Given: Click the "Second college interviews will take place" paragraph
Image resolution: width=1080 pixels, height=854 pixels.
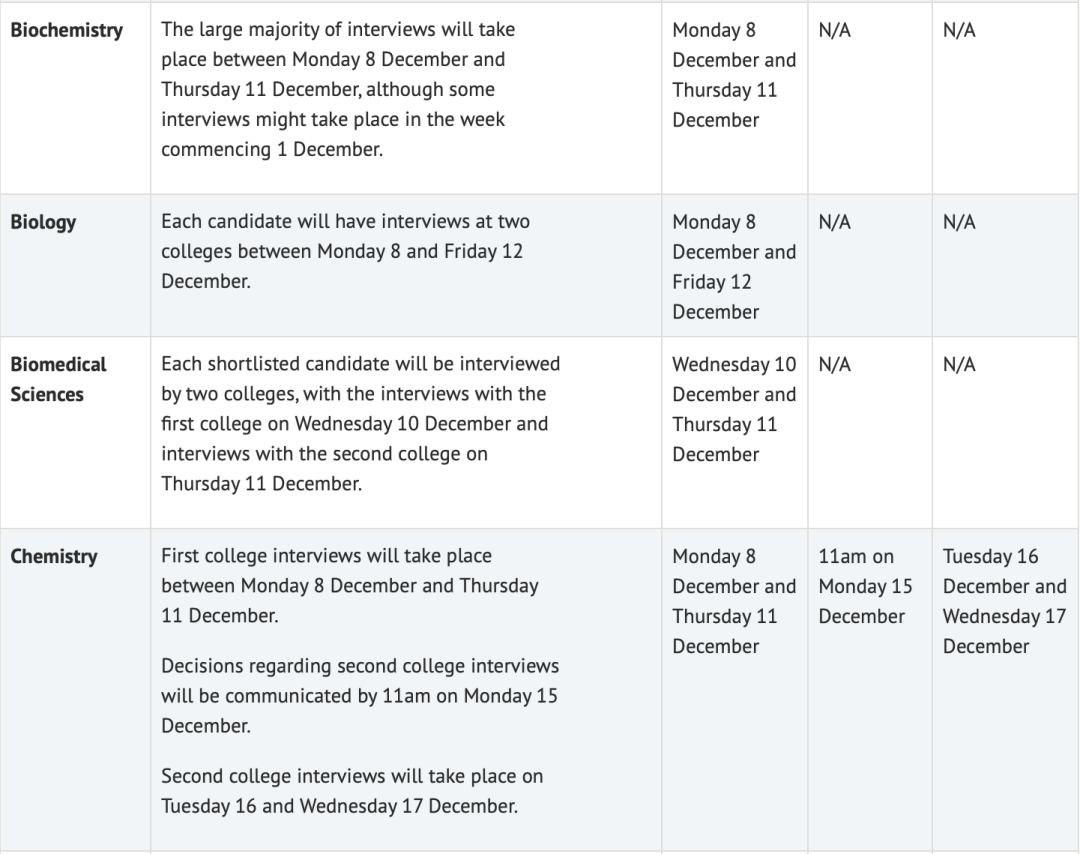Looking at the screenshot, I should 352,790.
